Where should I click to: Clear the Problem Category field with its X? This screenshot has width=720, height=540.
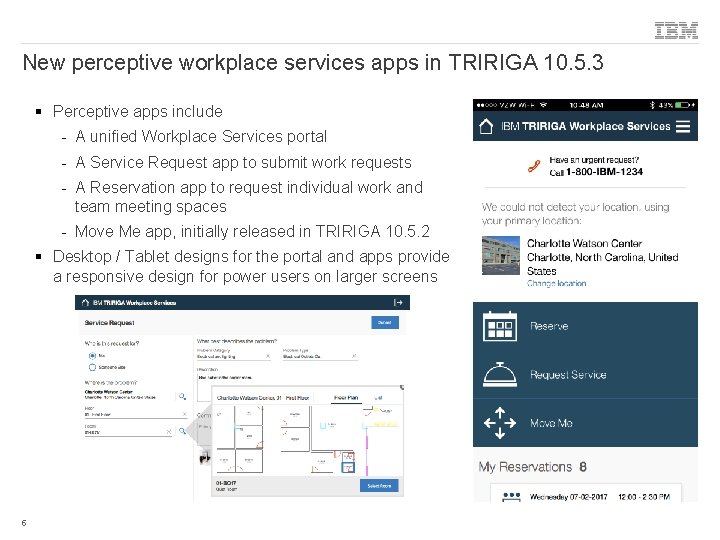(x=268, y=356)
